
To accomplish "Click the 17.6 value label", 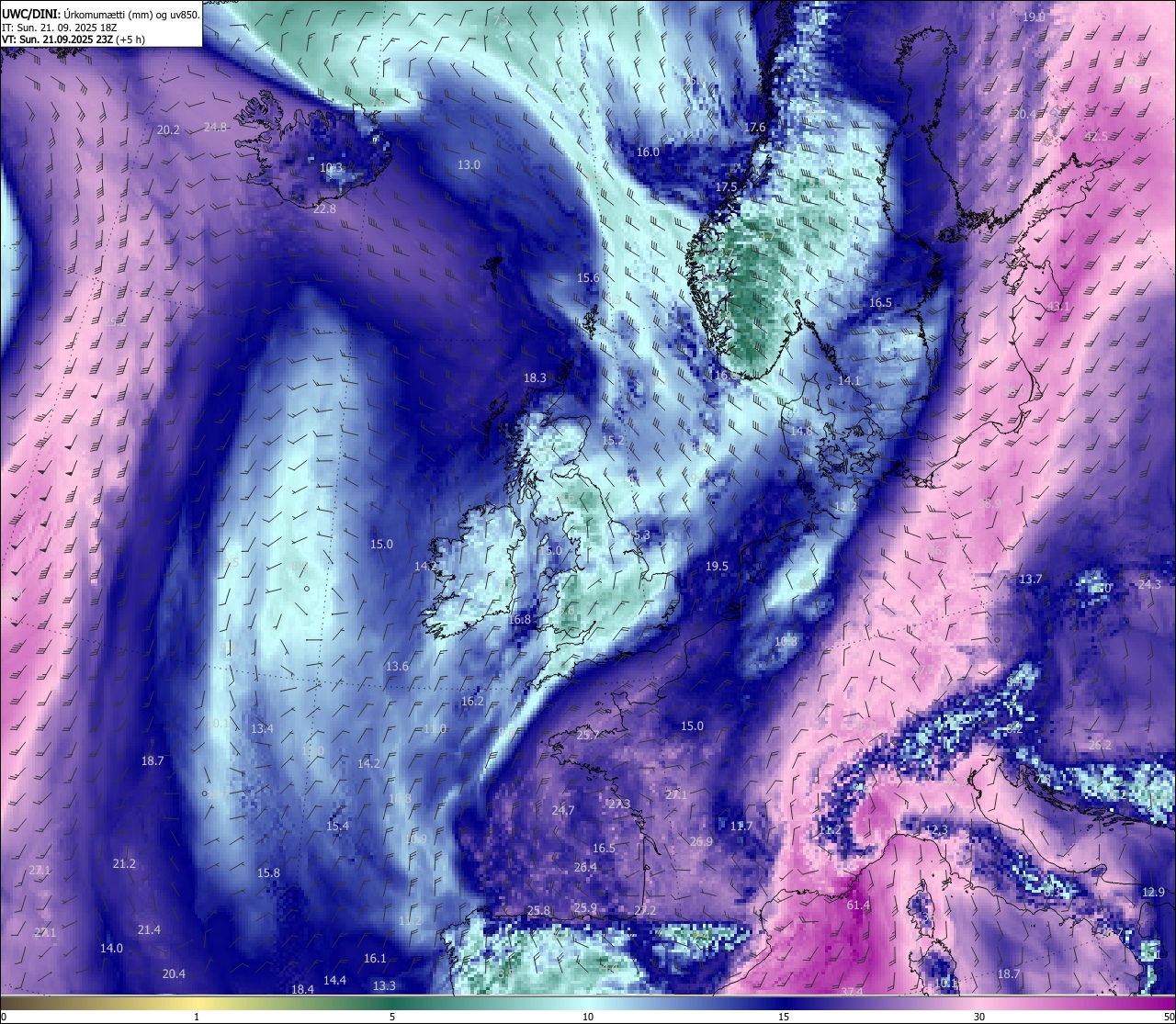I will 754,127.
